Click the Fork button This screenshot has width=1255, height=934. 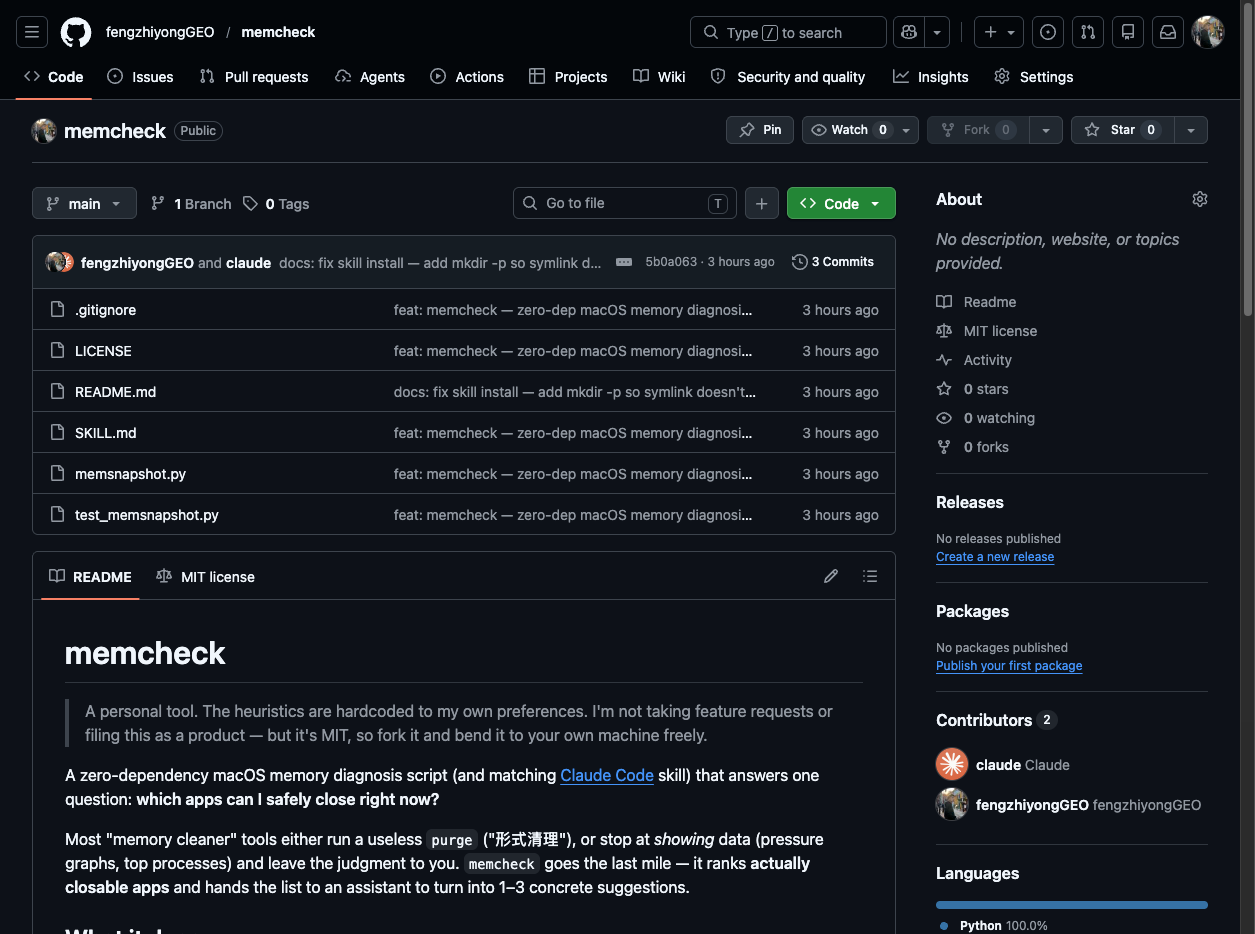pyautogui.click(x=977, y=130)
